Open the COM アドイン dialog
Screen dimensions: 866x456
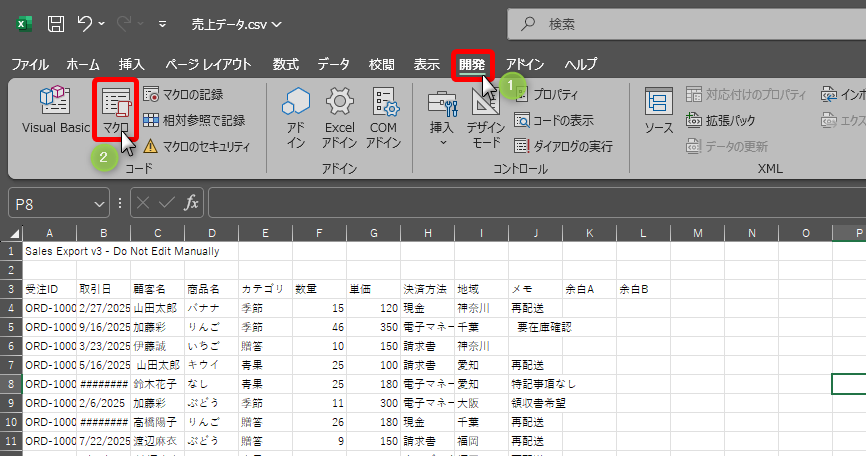coord(384,115)
